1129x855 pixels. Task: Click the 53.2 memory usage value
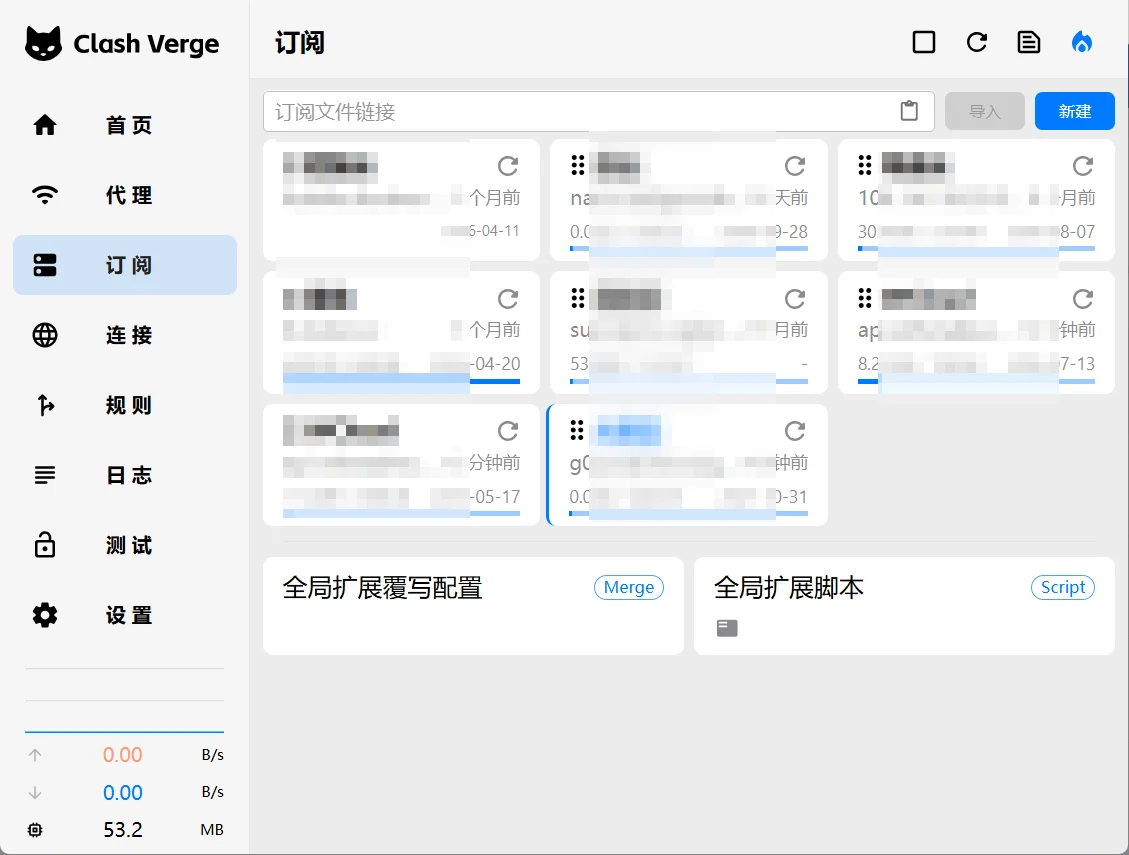(123, 830)
